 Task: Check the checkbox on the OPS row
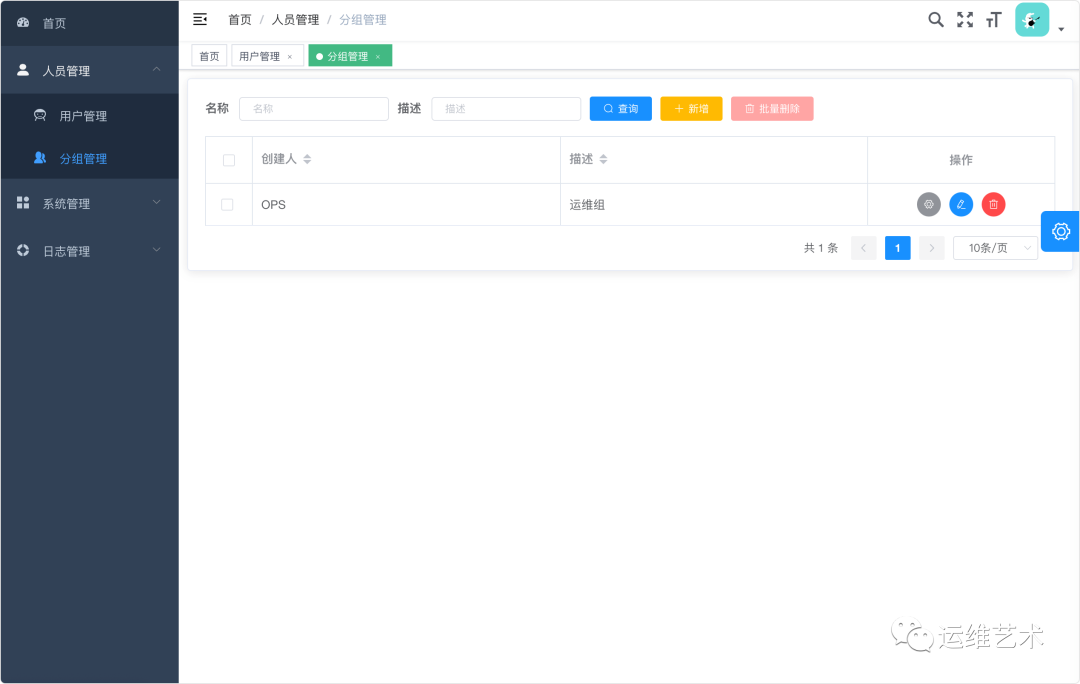(x=228, y=204)
